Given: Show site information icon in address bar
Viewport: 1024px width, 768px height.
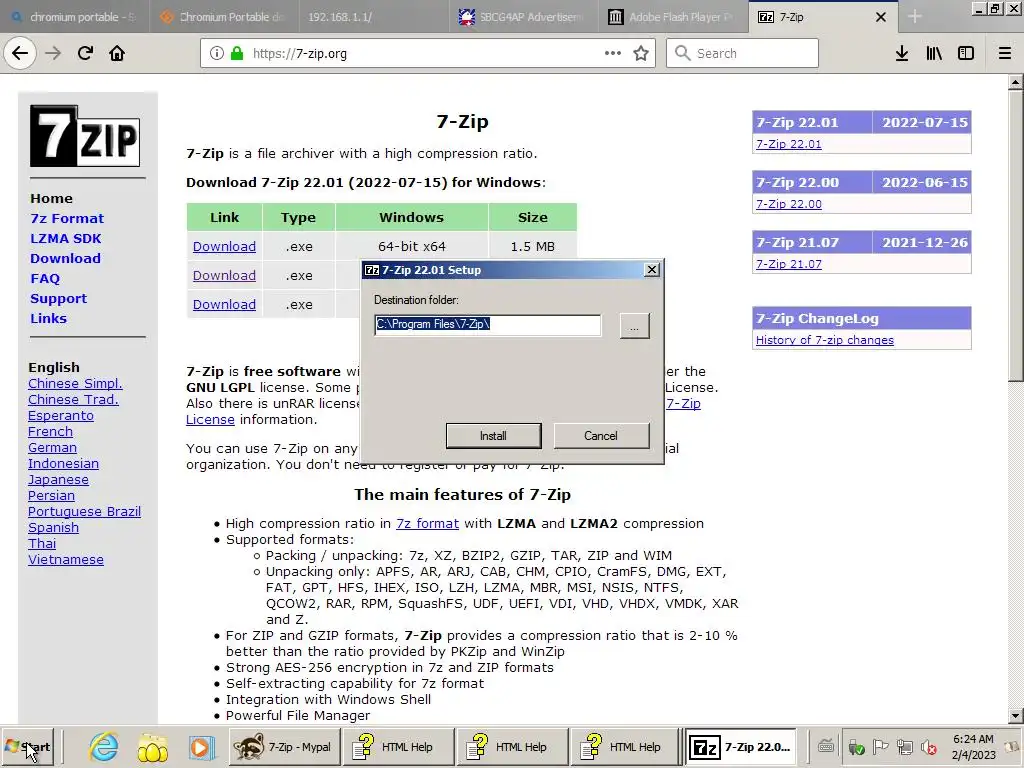Looking at the screenshot, I should click(x=216, y=53).
